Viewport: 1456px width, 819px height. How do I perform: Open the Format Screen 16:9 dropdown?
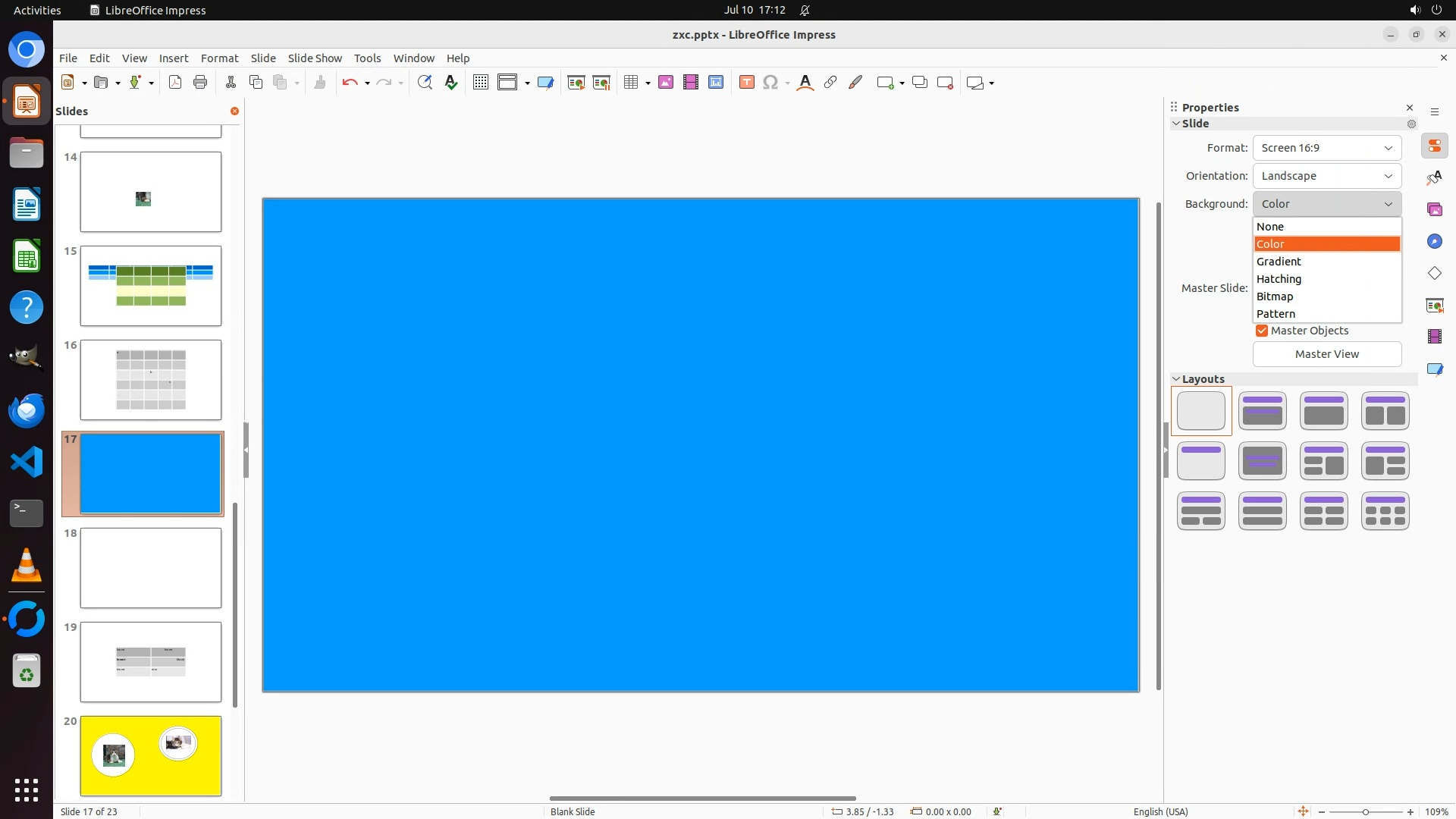pyautogui.click(x=1326, y=148)
